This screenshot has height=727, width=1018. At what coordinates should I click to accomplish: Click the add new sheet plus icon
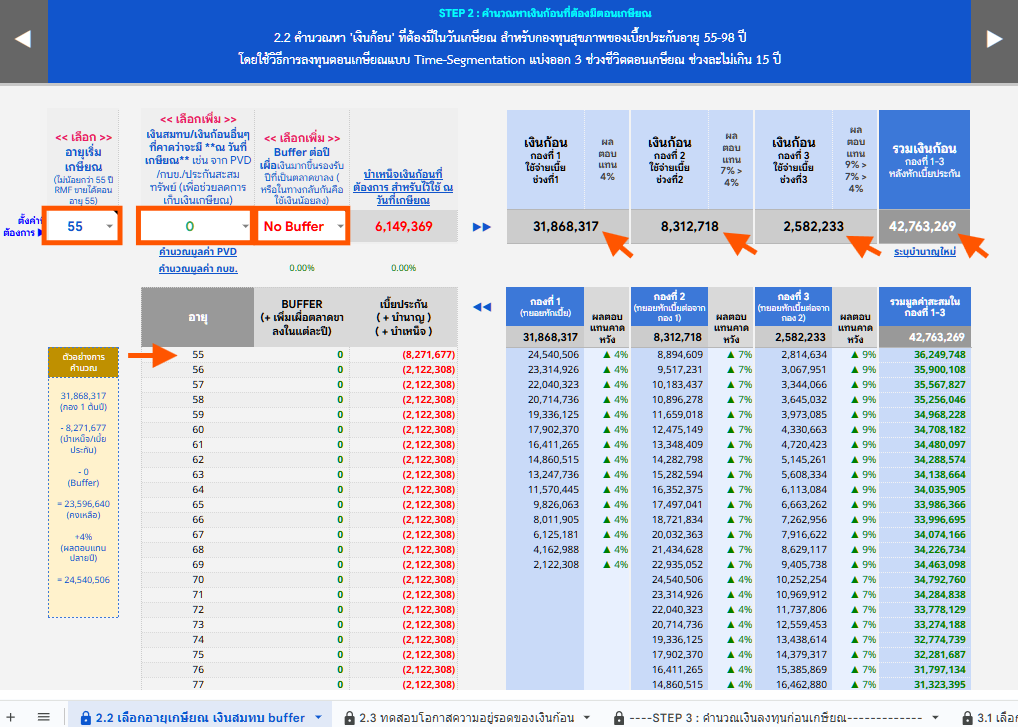coord(14,716)
